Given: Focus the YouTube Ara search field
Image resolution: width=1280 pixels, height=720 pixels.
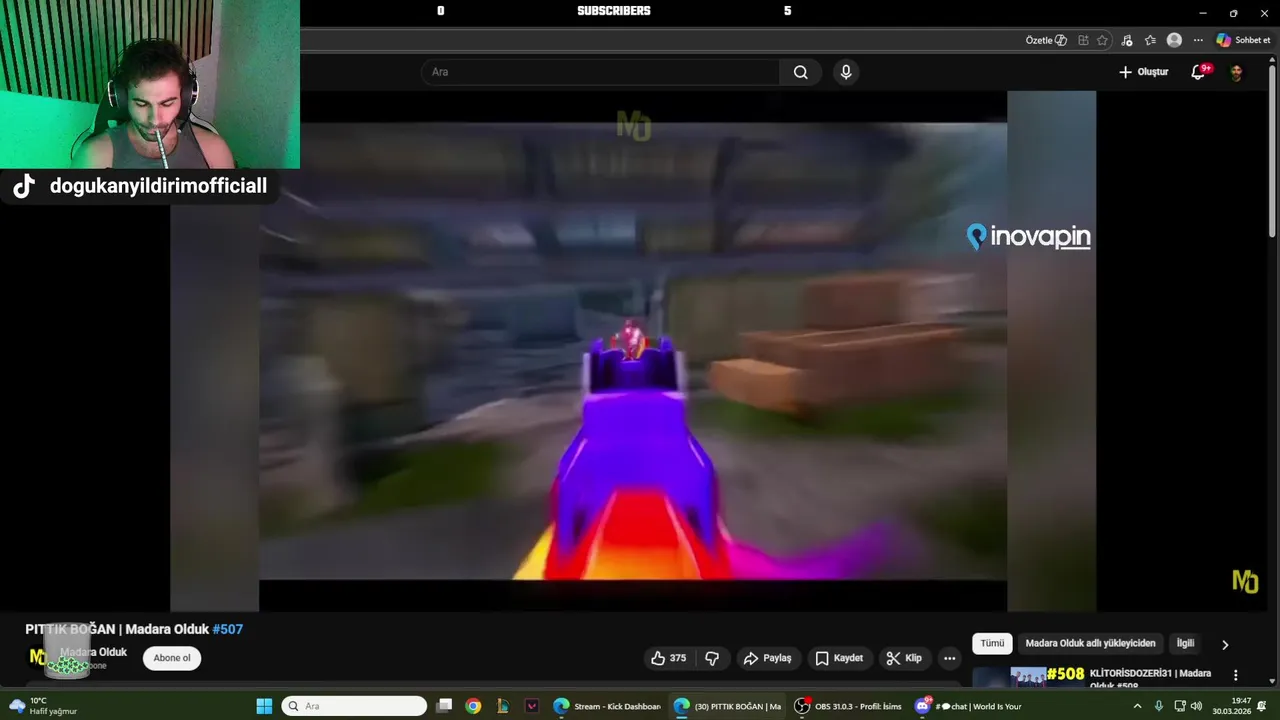Looking at the screenshot, I should tap(600, 72).
